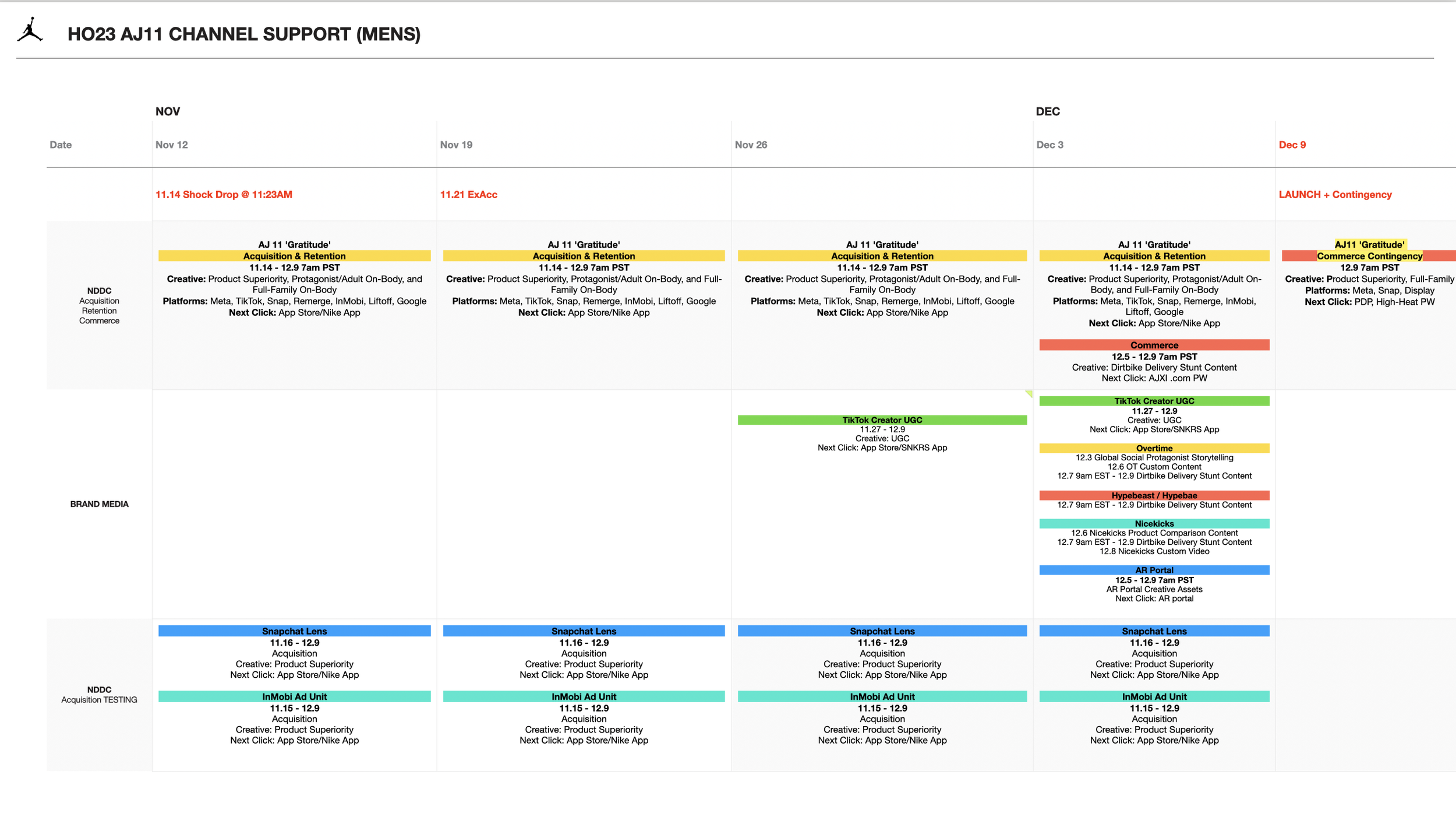Click Dec 9 'Platforms: Meta, Snap, Display' line
Viewport: 1456px width, 824px height.
click(1369, 290)
